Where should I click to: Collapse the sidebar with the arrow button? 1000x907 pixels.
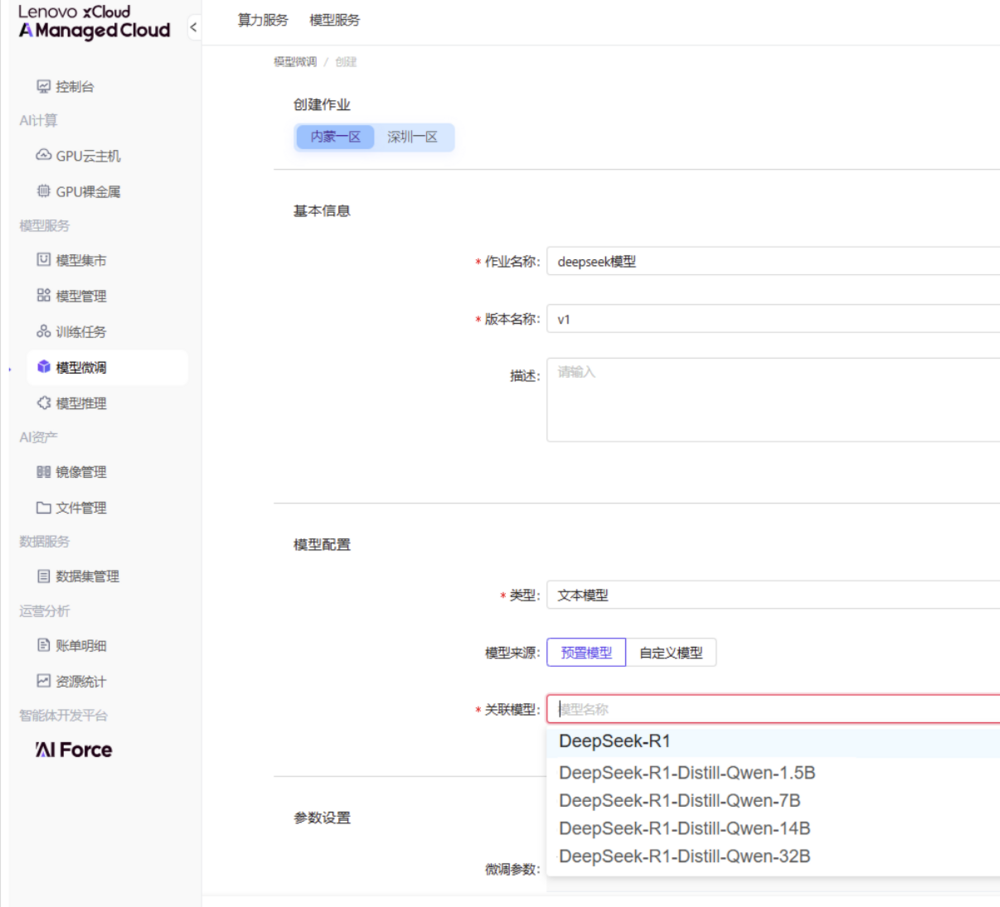coord(193,27)
